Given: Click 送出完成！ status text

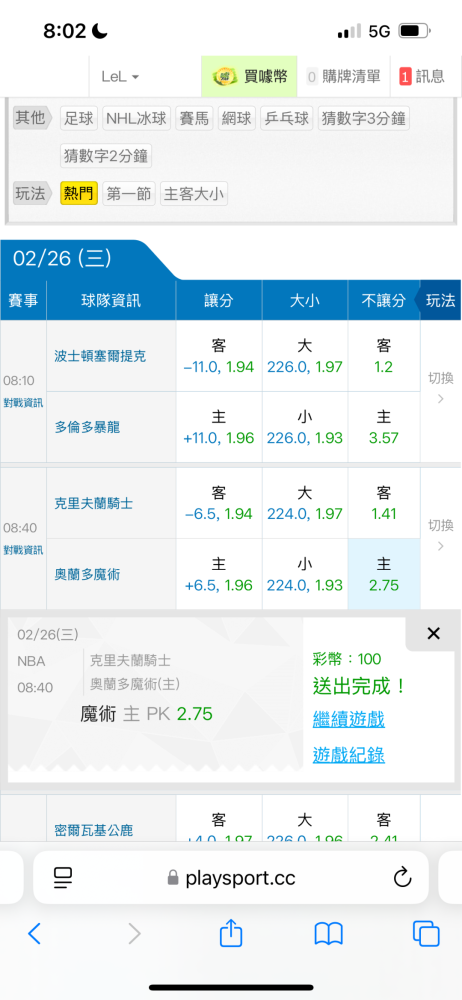Looking at the screenshot, I should click(x=359, y=687).
